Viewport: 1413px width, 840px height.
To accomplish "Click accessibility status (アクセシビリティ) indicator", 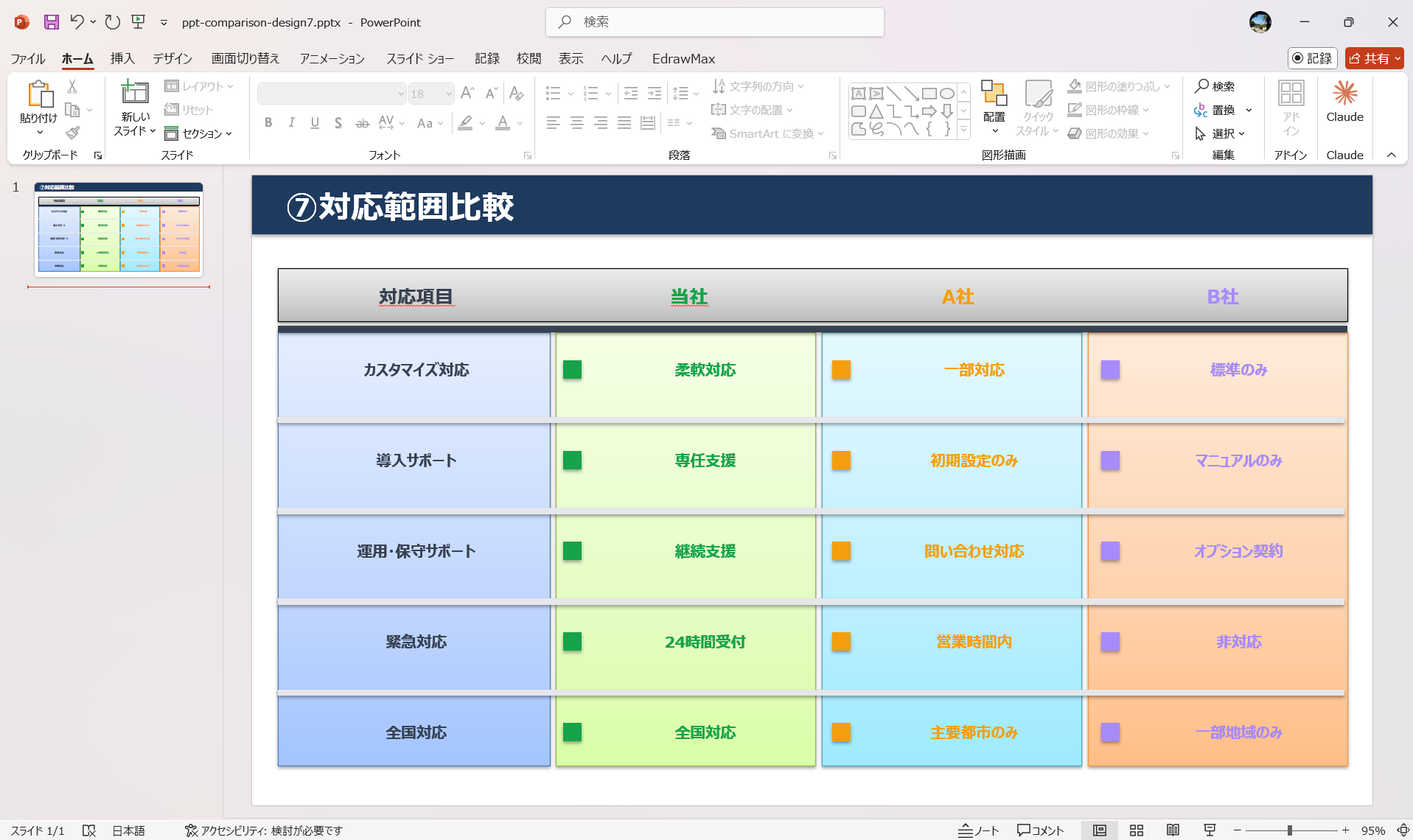I will tap(264, 830).
